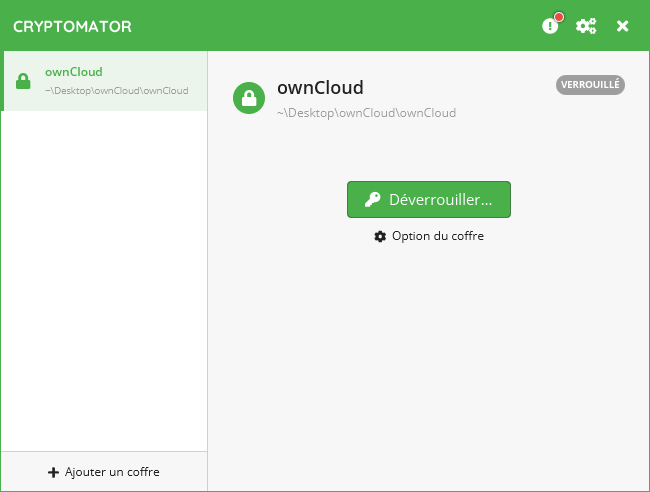Click the VERROUILLÉ status badge
The image size is (650, 492).
pos(590,85)
